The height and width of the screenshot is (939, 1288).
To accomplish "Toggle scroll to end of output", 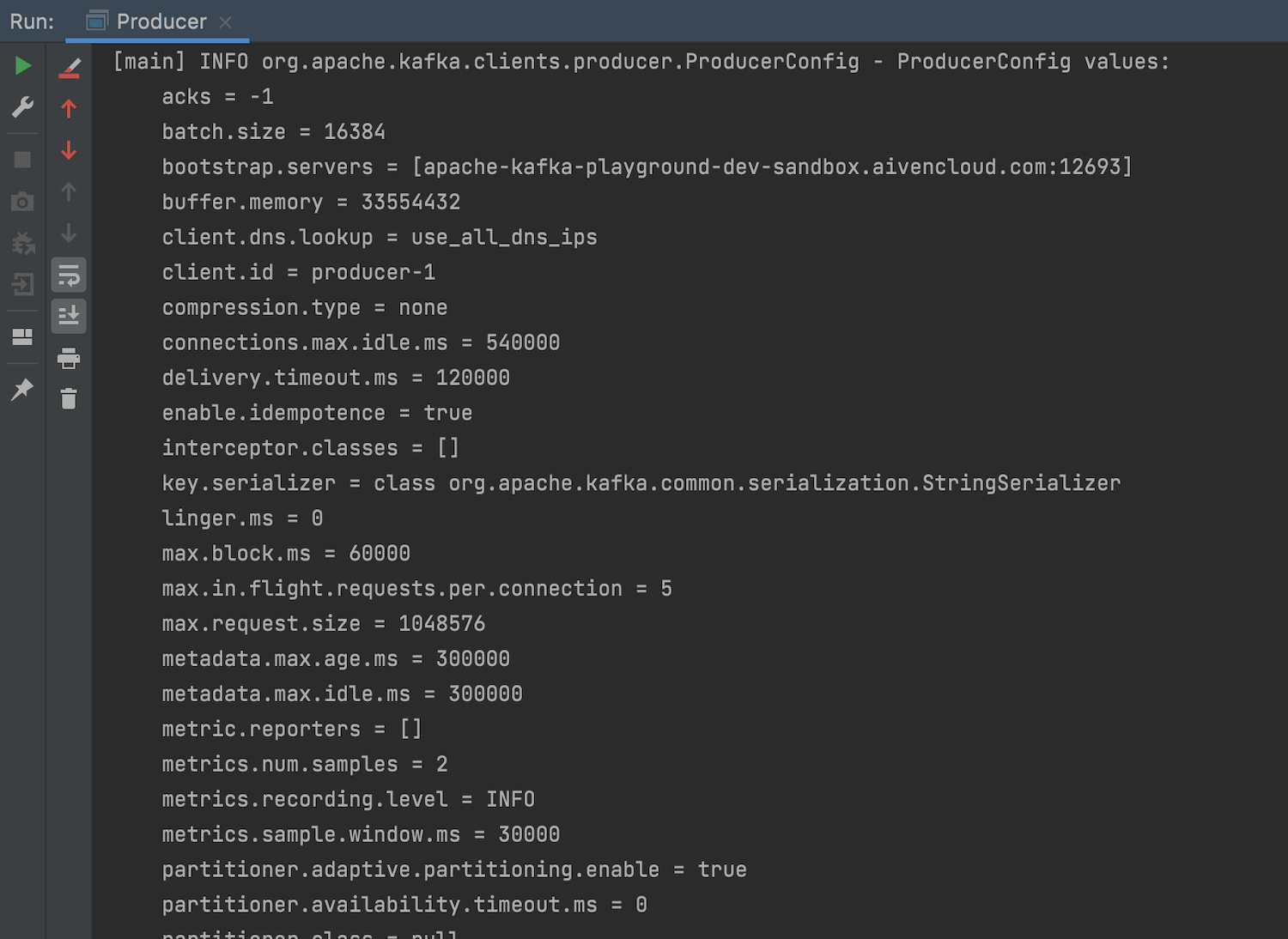I will tap(69, 316).
